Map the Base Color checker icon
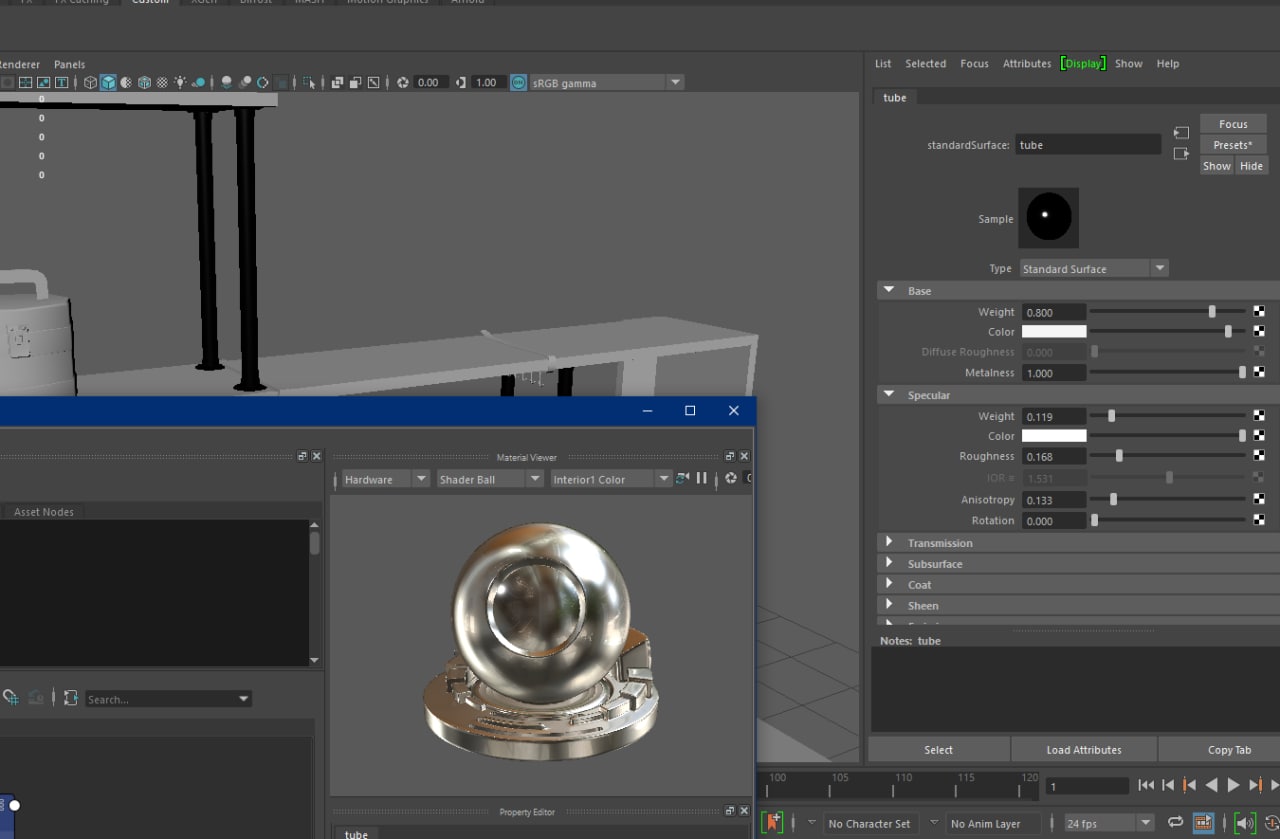 click(x=1259, y=331)
